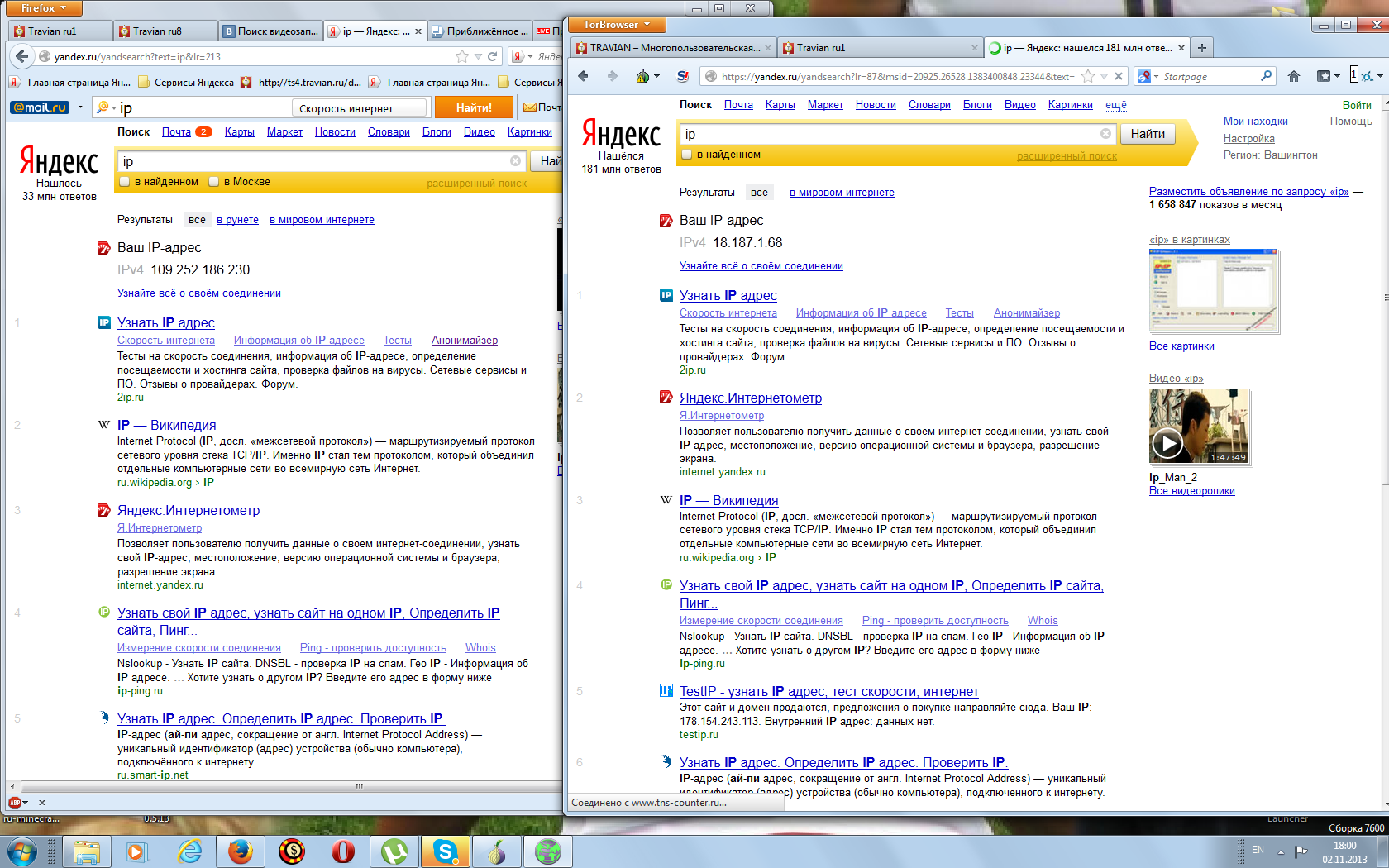Viewport: 1389px width, 868px height.
Task: Click the Yandex logo in TorBrowser window
Action: [621, 134]
